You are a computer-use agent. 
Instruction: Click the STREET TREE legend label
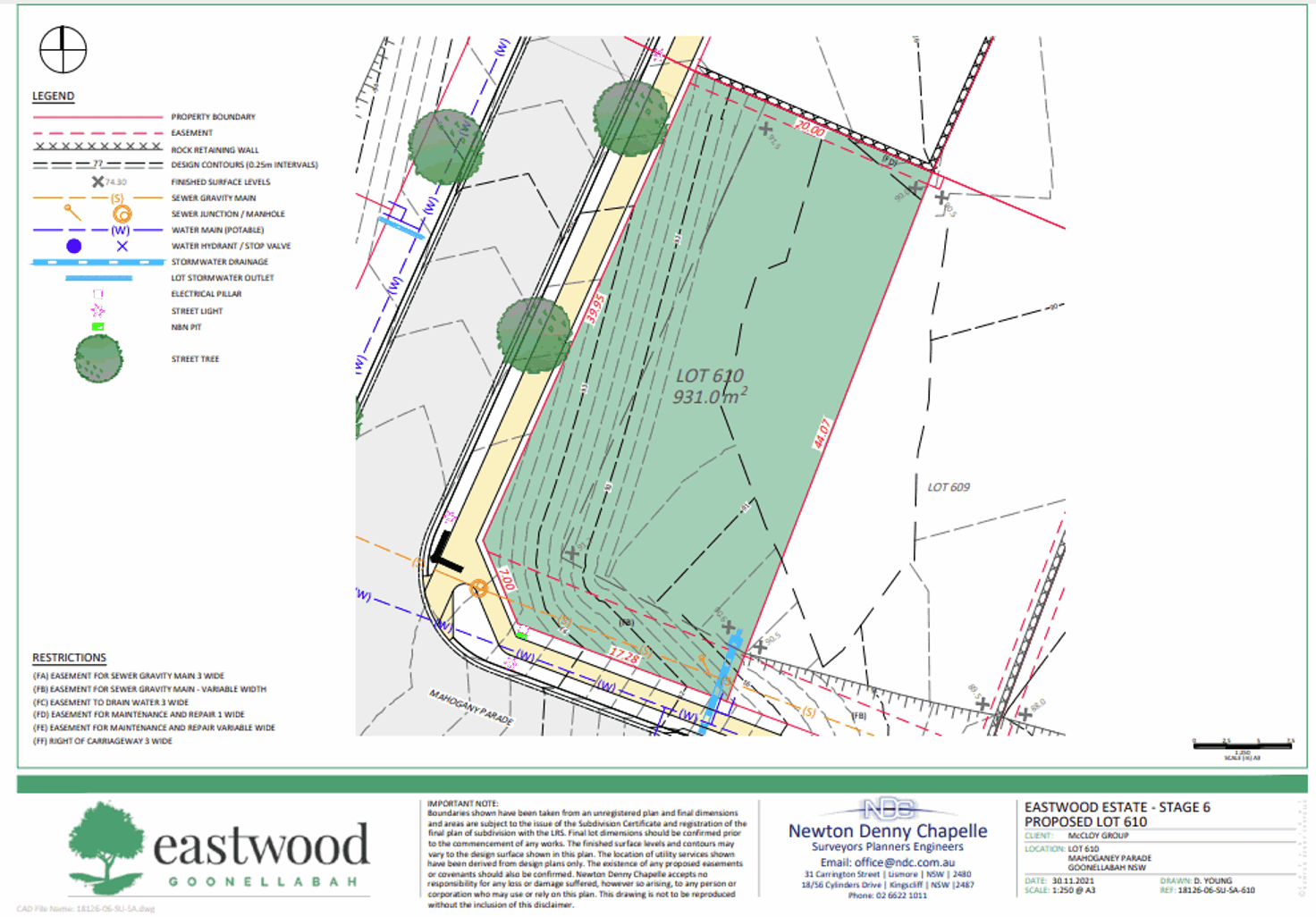tap(195, 359)
